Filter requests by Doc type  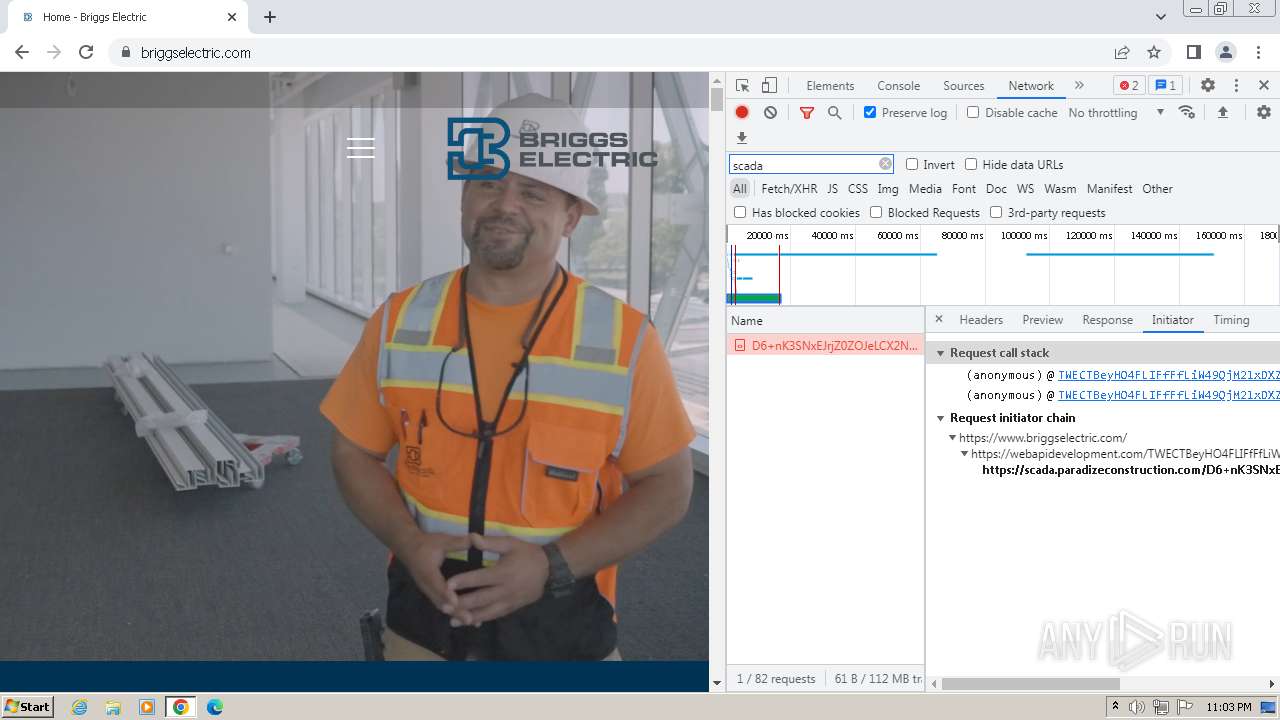tap(996, 188)
